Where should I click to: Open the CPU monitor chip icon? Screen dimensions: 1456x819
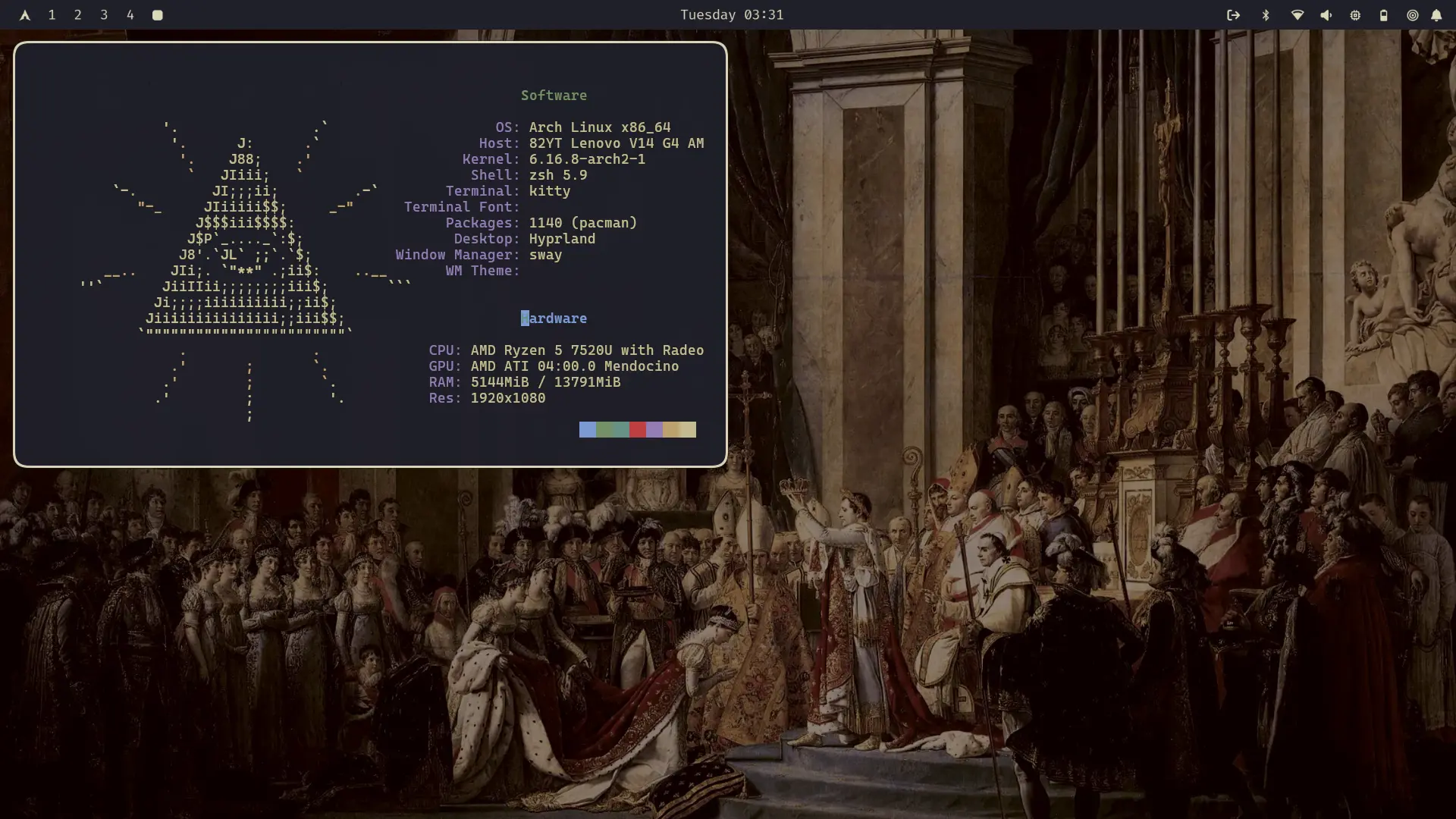[x=1355, y=14]
